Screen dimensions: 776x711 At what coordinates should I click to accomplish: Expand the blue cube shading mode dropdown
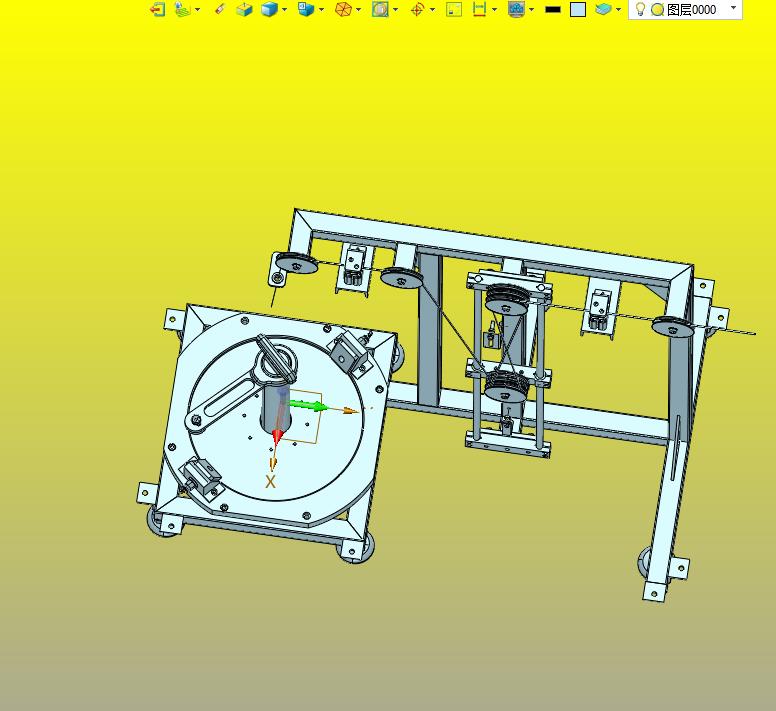284,9
